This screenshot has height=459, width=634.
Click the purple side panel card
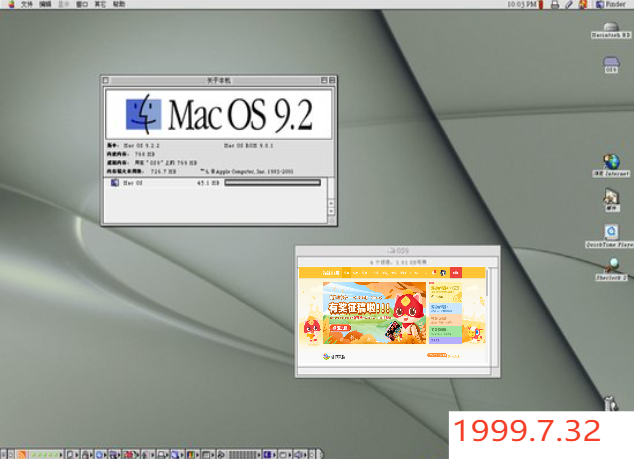[445, 341]
